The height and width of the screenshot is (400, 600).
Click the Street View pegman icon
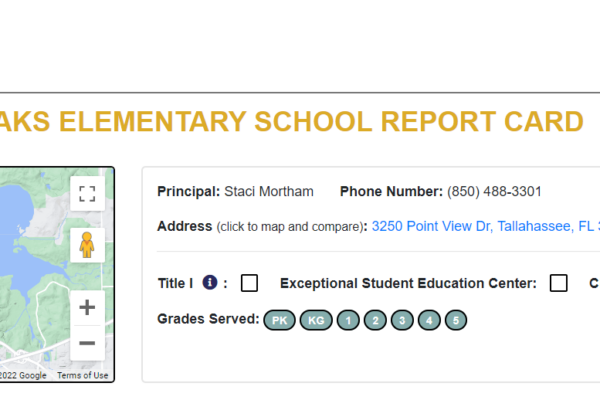tap(87, 244)
